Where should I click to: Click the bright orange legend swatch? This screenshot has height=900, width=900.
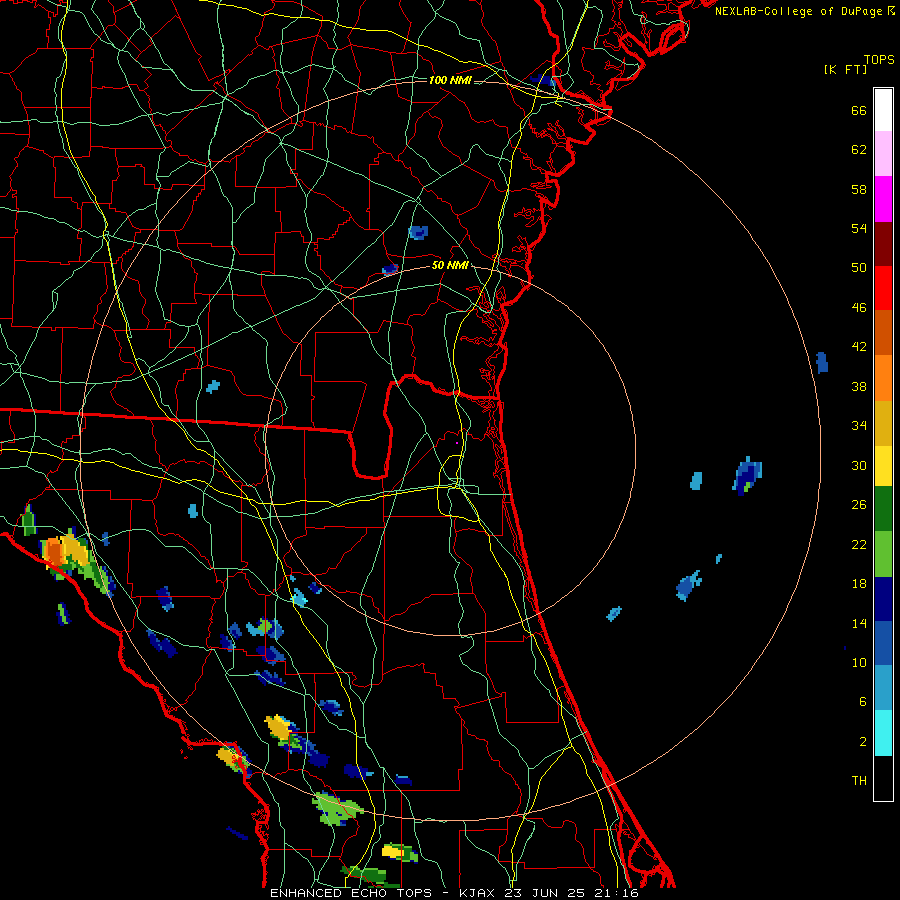tap(883, 378)
